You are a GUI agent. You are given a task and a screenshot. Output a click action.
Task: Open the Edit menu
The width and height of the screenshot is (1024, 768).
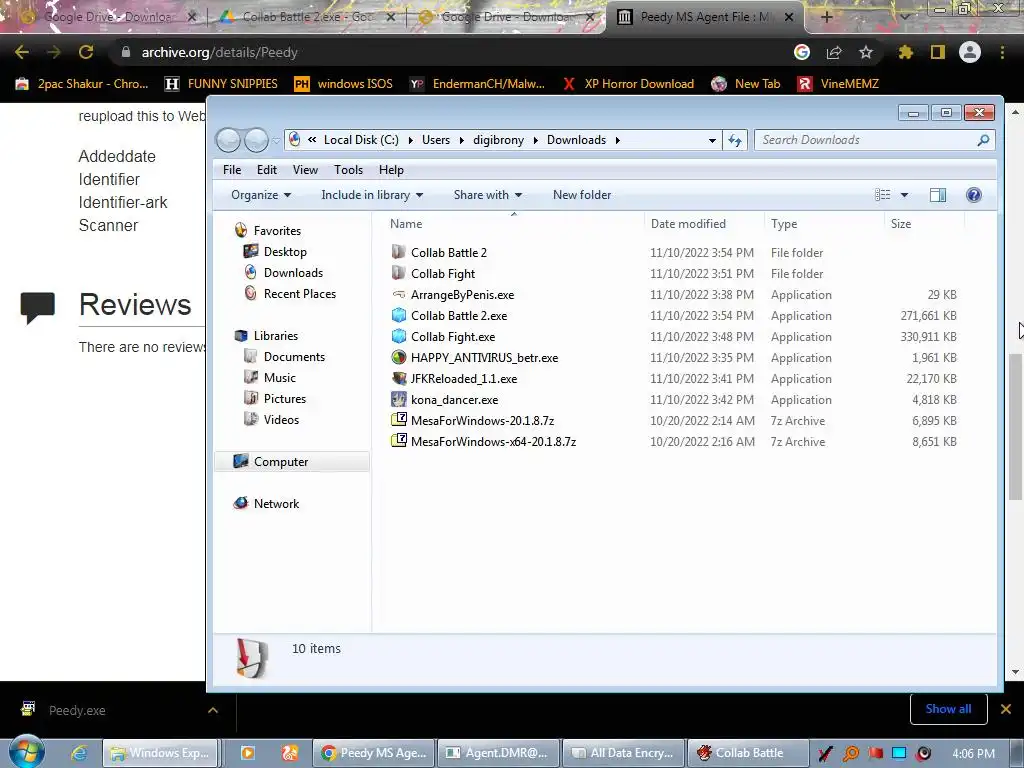266,170
